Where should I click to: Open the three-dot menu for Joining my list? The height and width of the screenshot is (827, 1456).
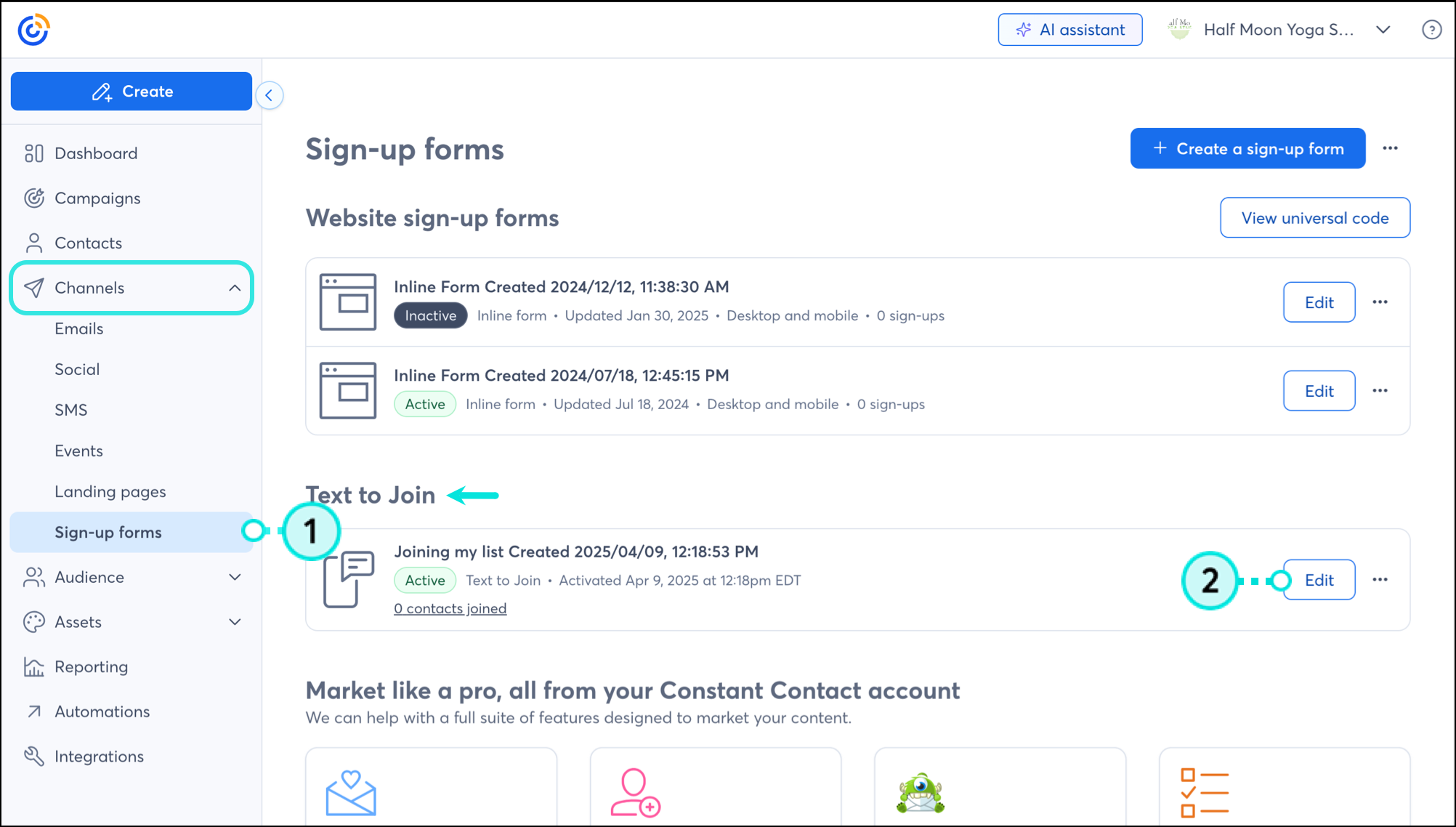(1380, 579)
